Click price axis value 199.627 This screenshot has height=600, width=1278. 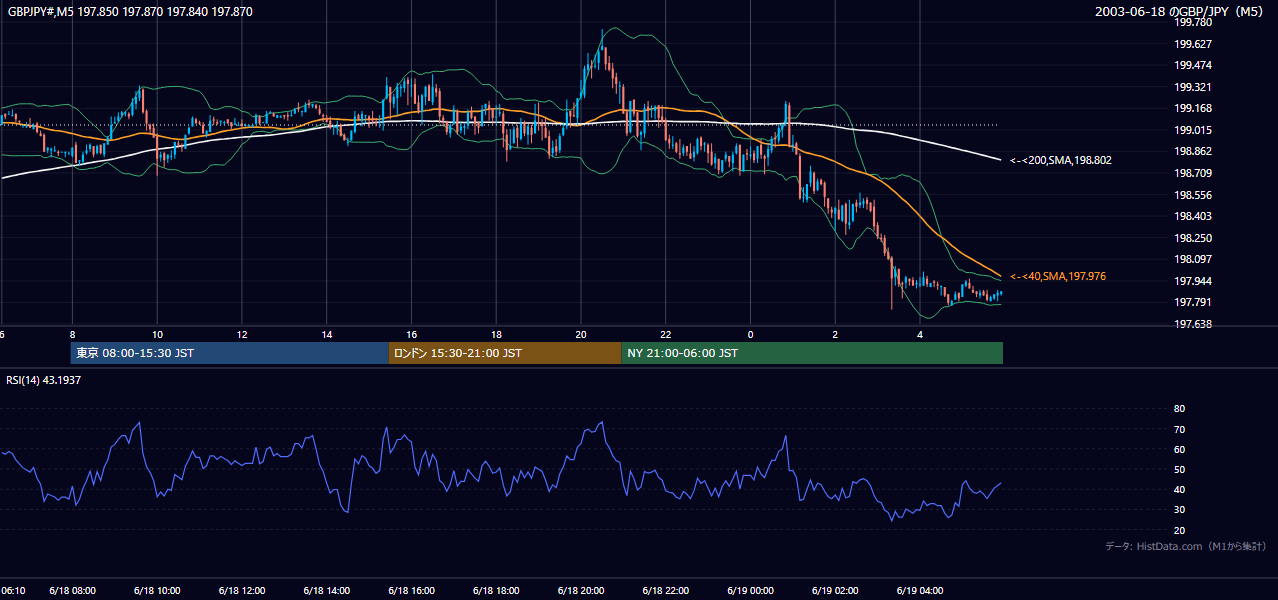pos(1193,44)
